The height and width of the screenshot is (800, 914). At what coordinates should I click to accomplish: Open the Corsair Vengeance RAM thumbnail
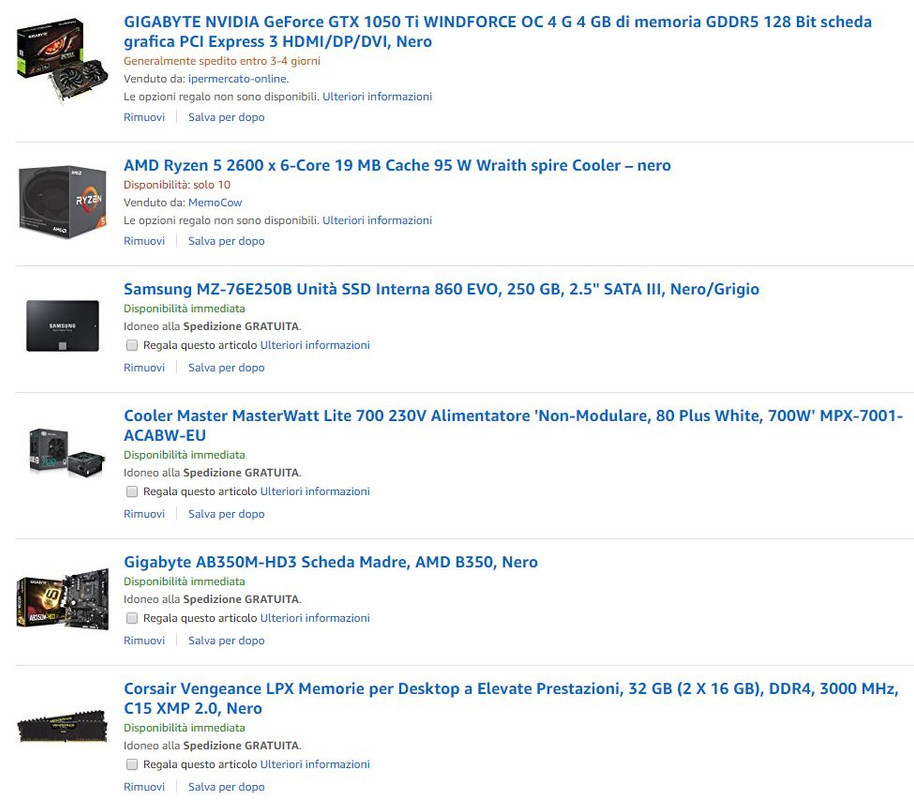tap(62, 725)
